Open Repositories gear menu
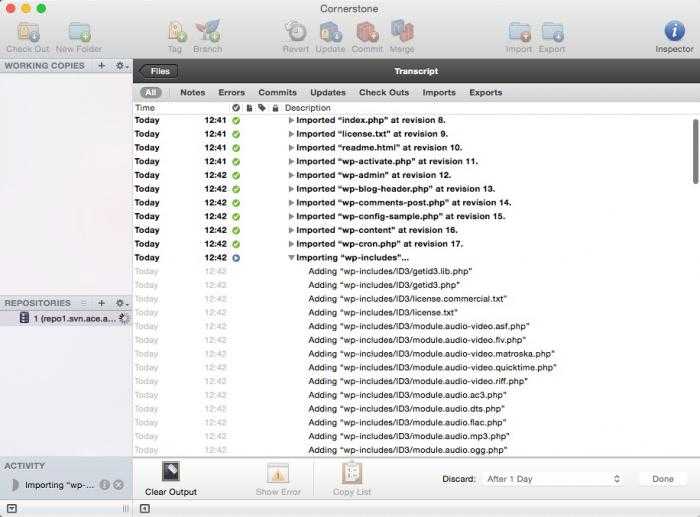Viewport: 700px width, 517px height. (x=121, y=303)
